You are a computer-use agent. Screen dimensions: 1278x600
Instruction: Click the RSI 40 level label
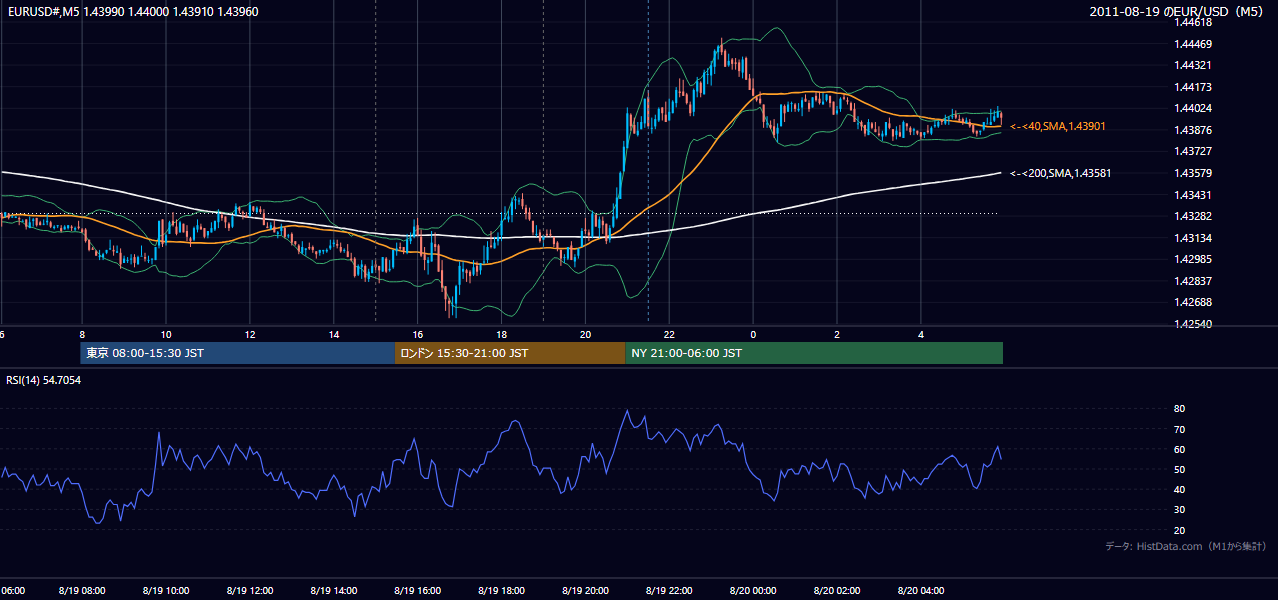[1179, 489]
